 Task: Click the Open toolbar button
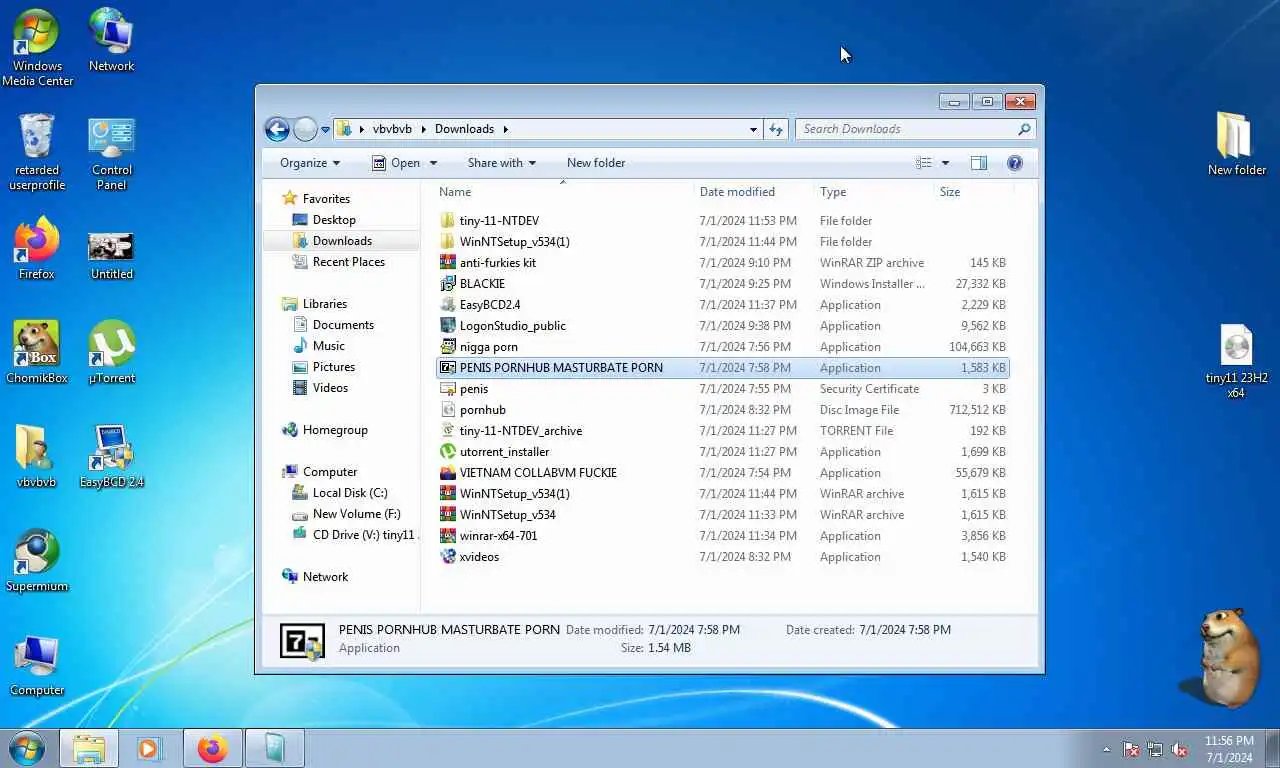[396, 163]
